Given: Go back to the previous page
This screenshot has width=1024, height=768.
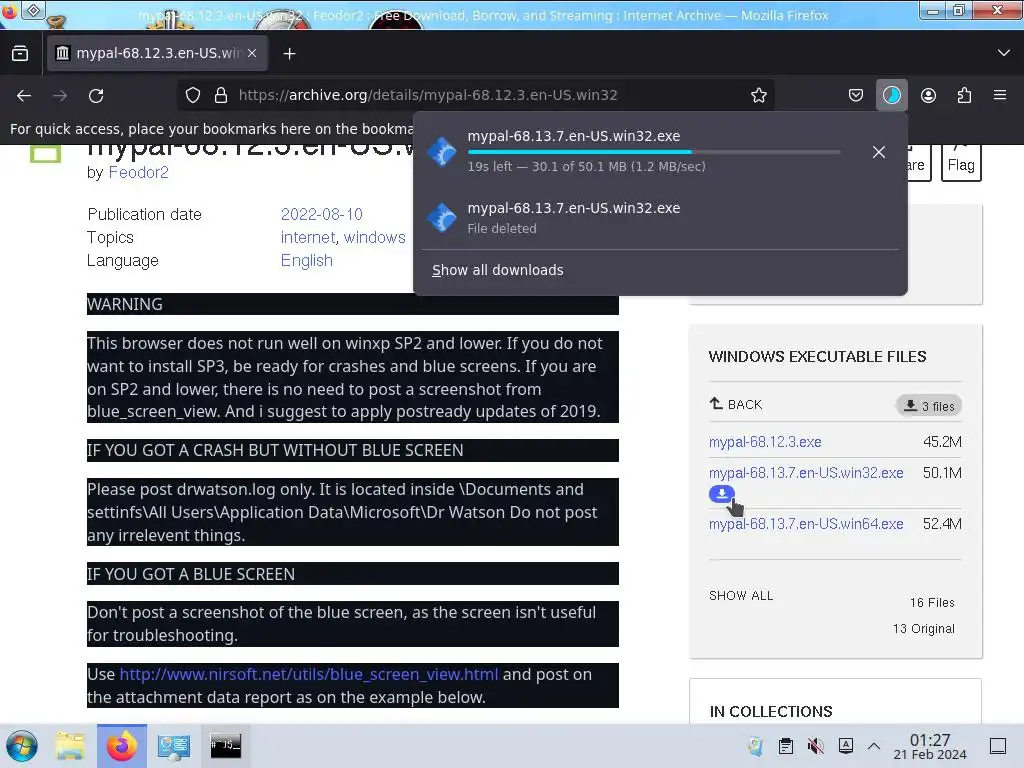Looking at the screenshot, I should click(x=24, y=95).
